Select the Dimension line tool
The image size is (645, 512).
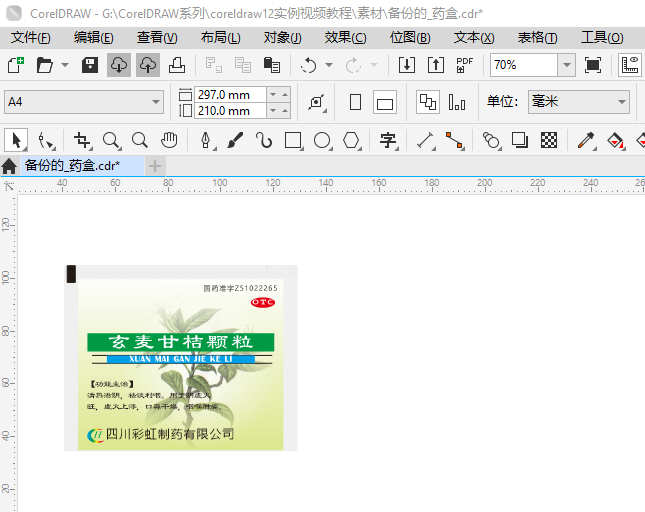[x=426, y=141]
